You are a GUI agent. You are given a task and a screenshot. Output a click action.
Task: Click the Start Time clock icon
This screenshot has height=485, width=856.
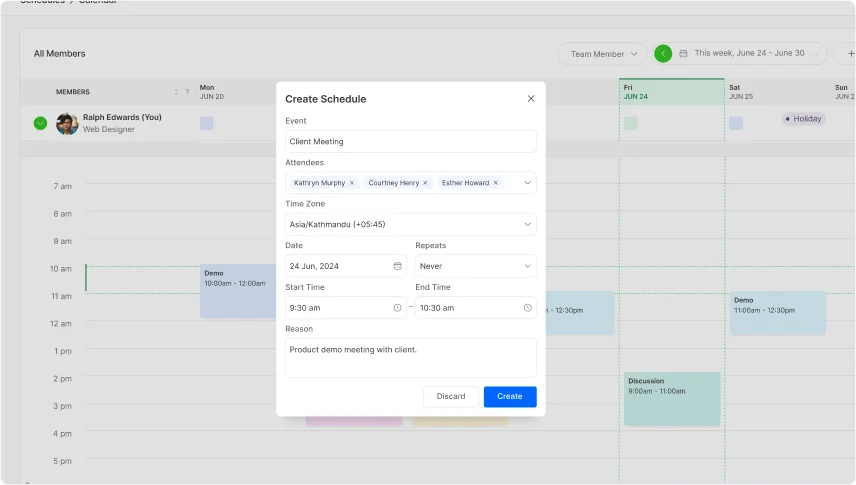[397, 308]
